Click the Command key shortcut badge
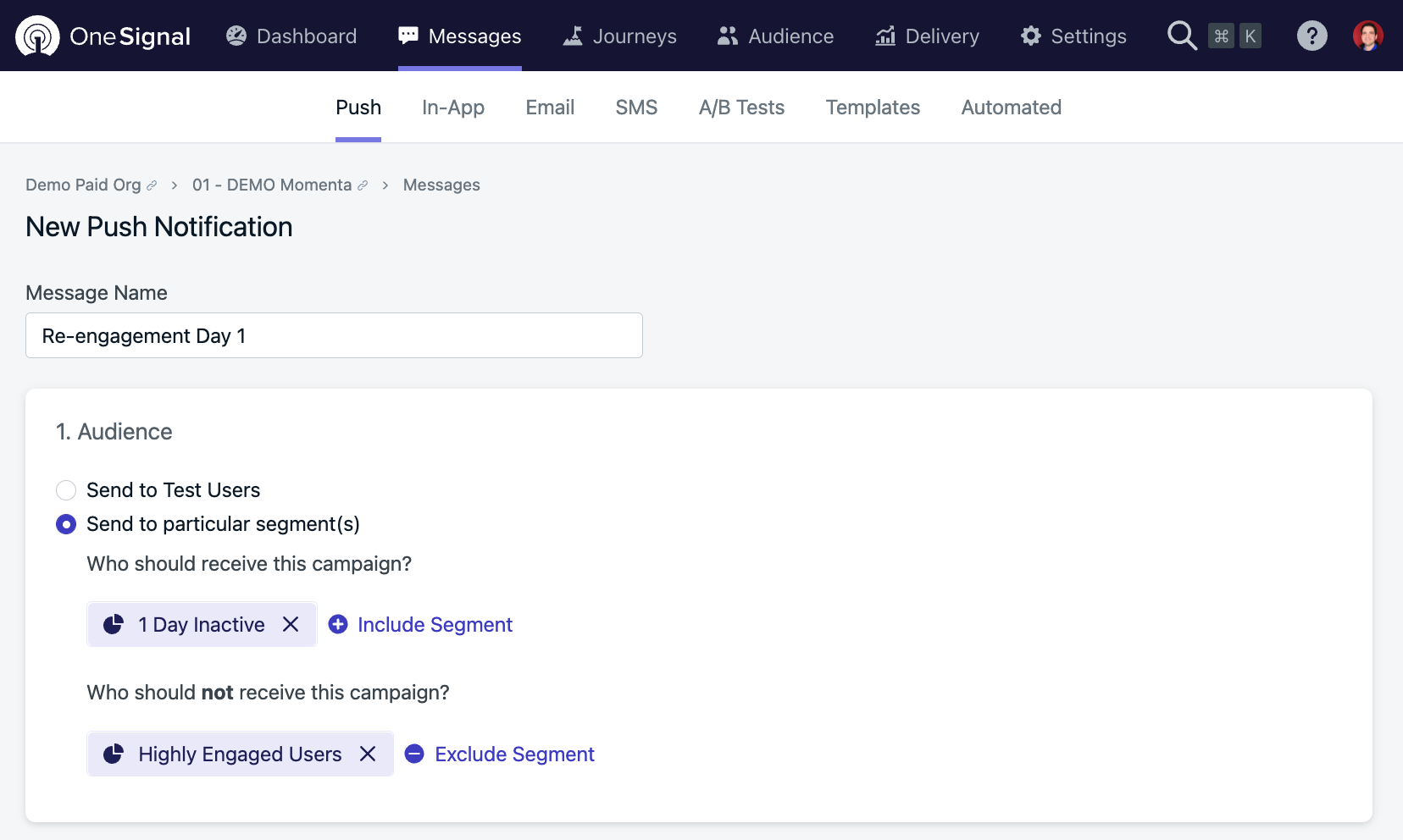Screen dimensions: 1403x840 click(x=1221, y=36)
